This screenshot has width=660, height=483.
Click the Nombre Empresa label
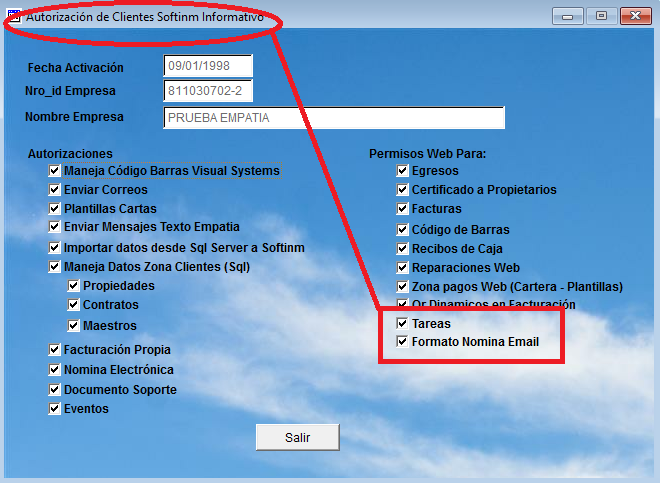point(75,117)
